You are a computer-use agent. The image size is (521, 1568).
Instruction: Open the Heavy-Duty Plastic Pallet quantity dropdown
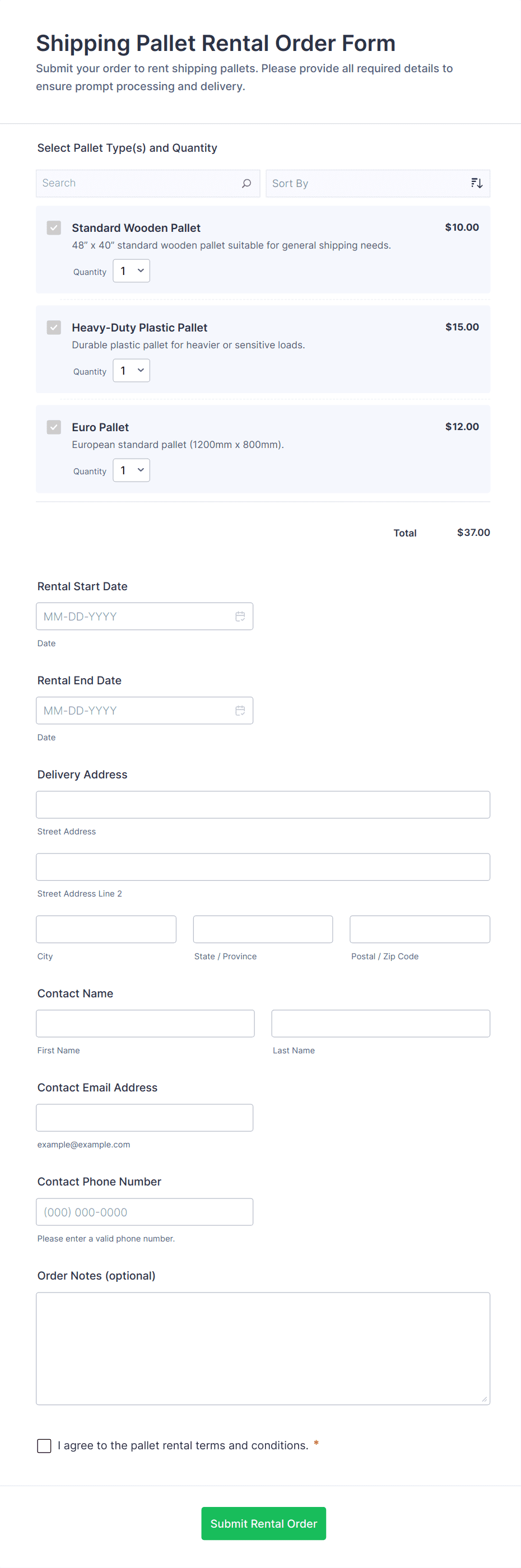[x=132, y=371]
